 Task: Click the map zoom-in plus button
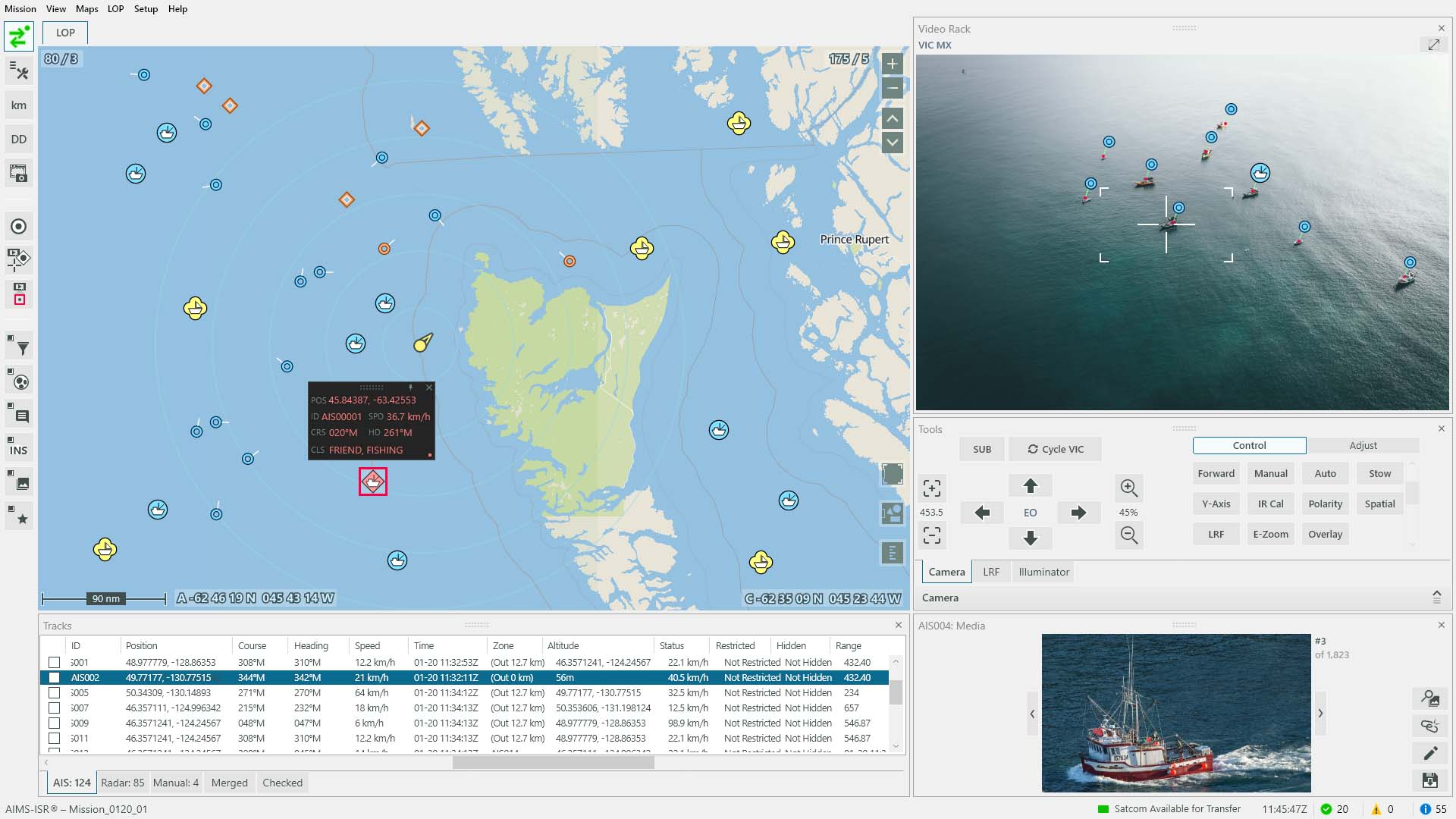point(893,64)
